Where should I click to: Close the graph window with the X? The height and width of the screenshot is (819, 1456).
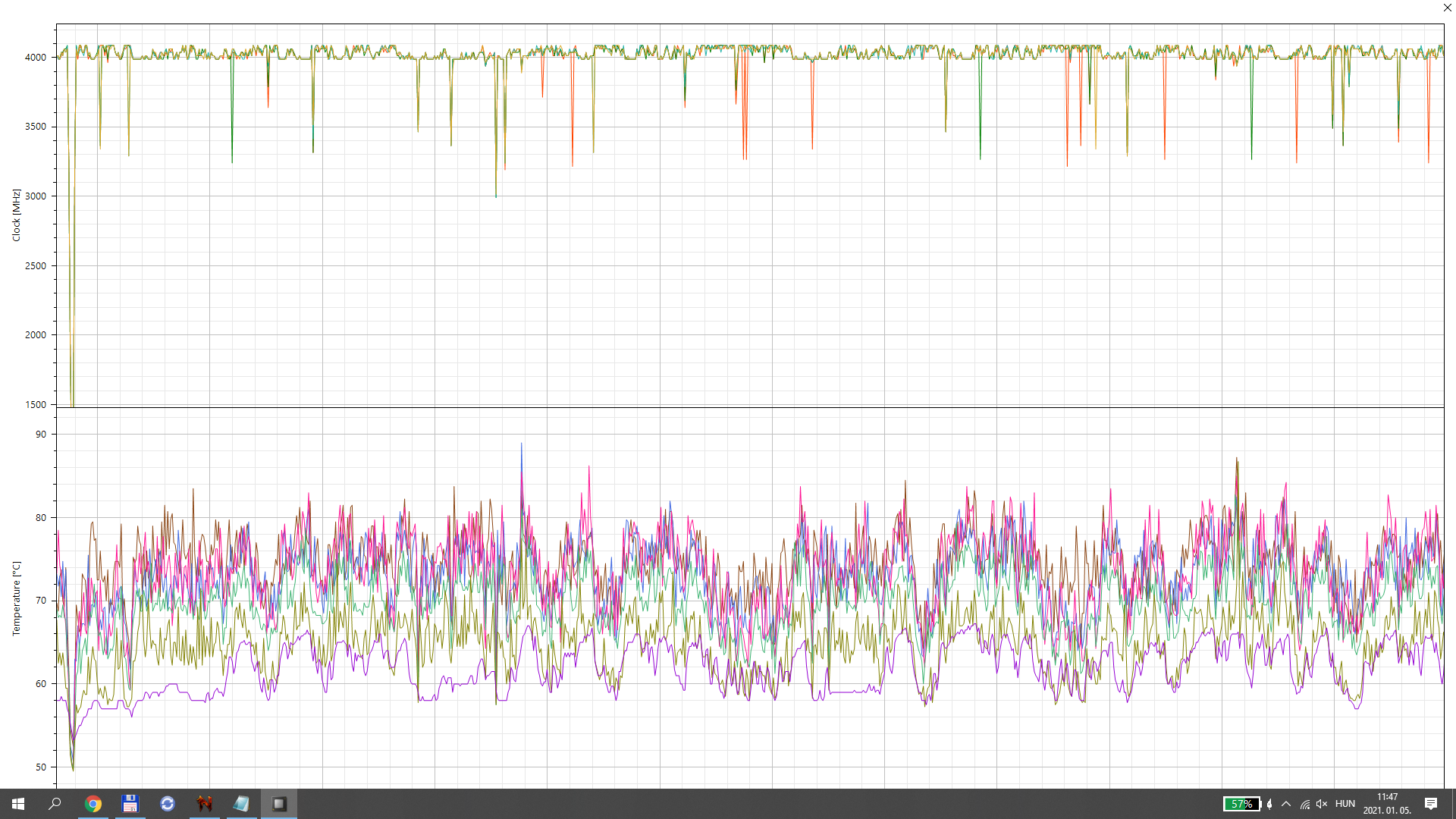pyautogui.click(x=1447, y=8)
